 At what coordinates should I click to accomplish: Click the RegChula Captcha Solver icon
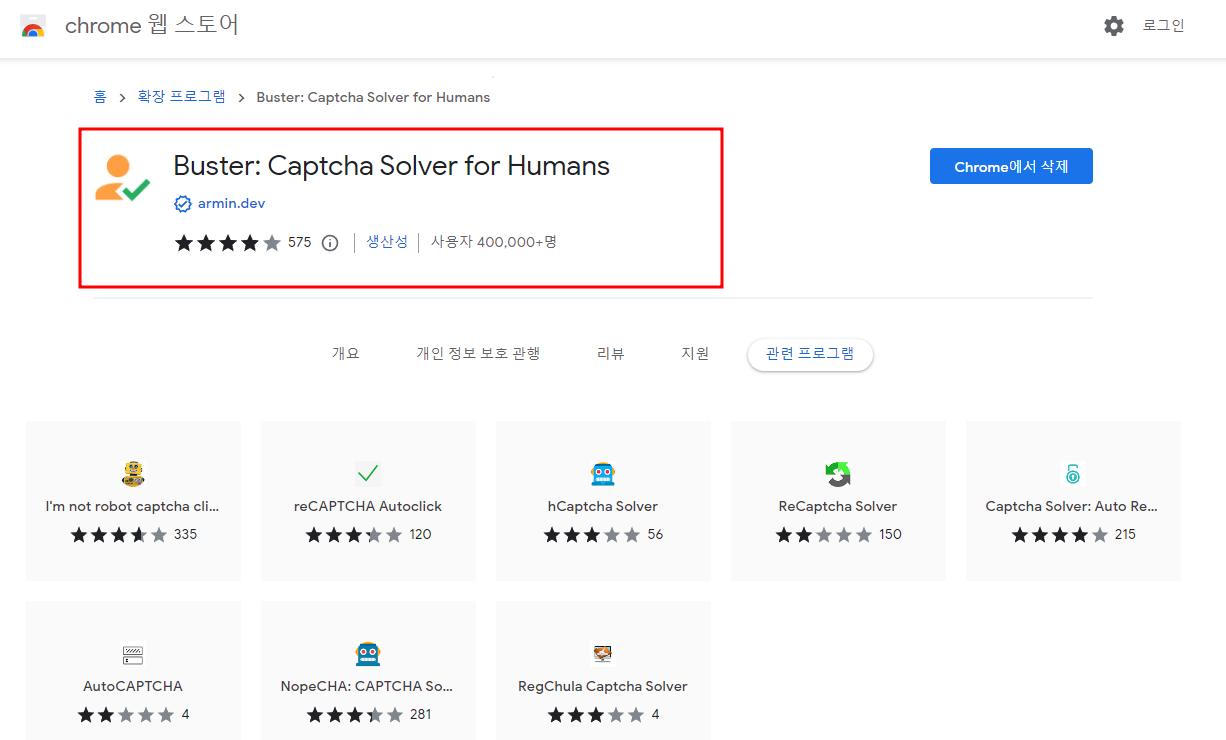click(603, 654)
